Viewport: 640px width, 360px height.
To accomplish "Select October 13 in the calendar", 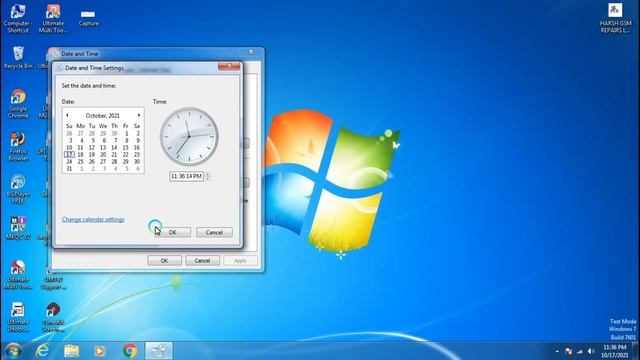I will coord(103,148).
